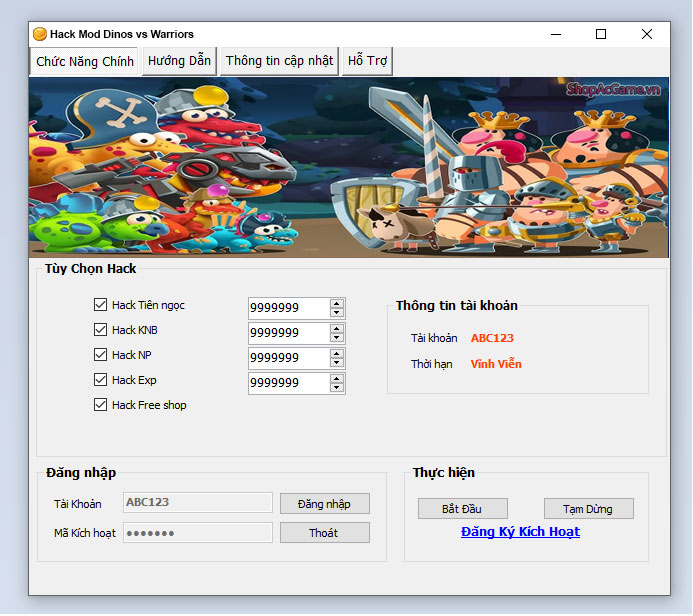Maximize the Hack Mod window
Screen dimensions: 693x616
(601, 34)
